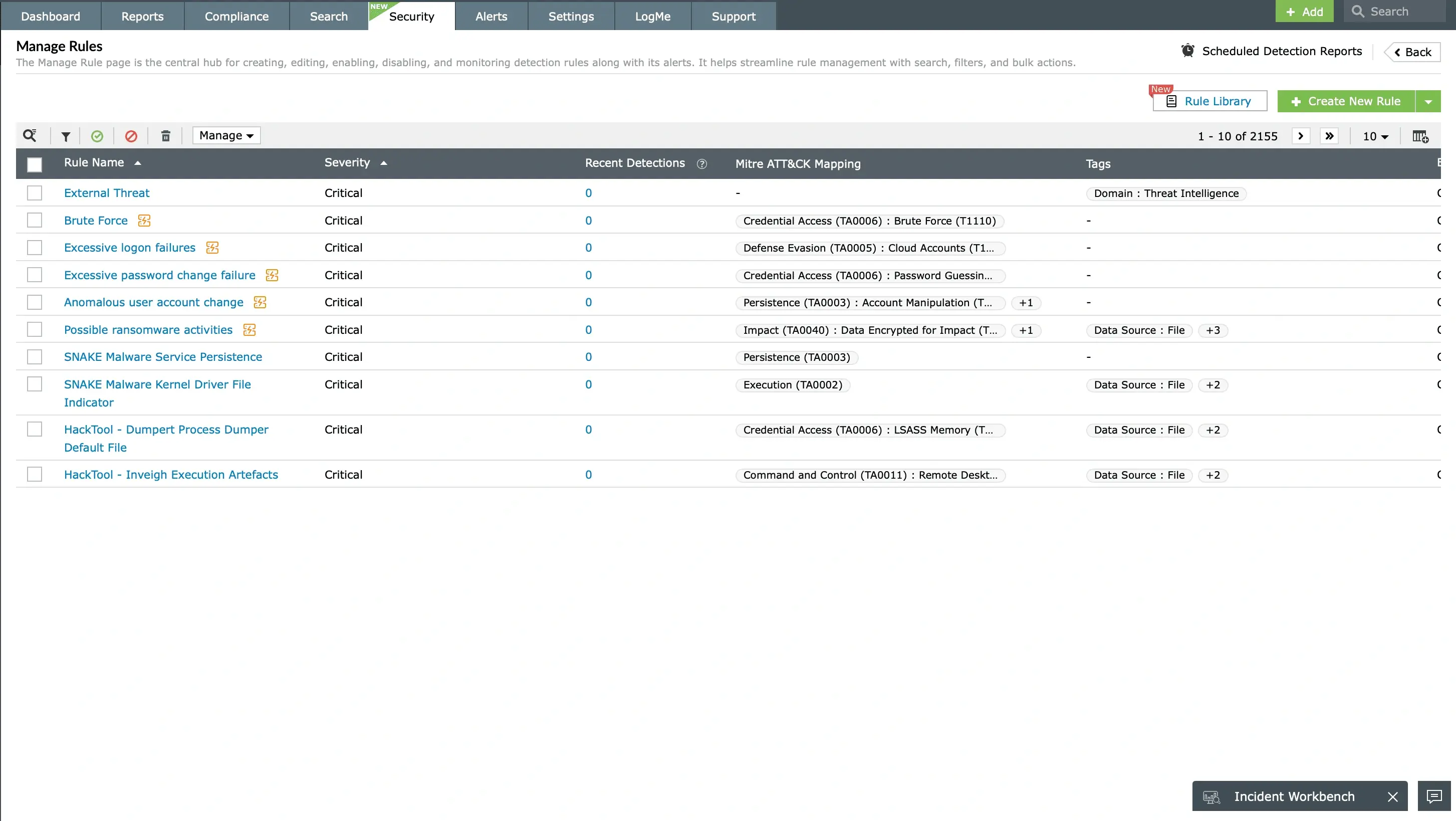Open the Support tab
This screenshot has width=1456, height=821.
tap(733, 17)
